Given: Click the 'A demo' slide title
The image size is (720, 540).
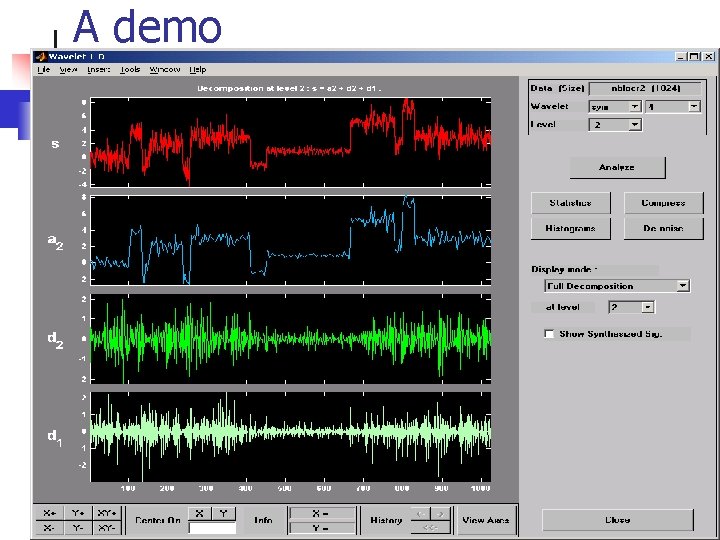Looking at the screenshot, I should point(147,27).
